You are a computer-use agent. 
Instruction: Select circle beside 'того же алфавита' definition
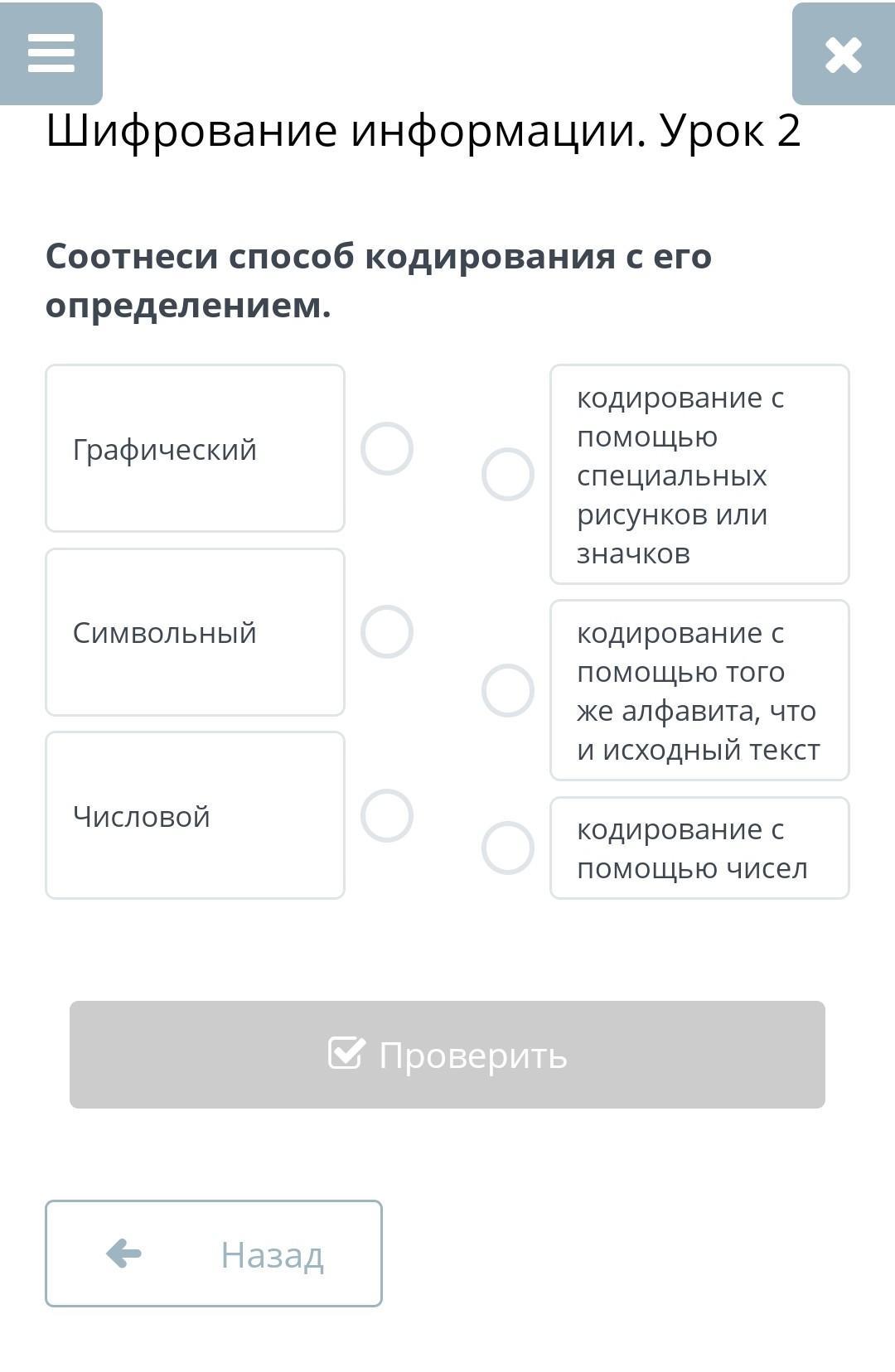click(508, 691)
